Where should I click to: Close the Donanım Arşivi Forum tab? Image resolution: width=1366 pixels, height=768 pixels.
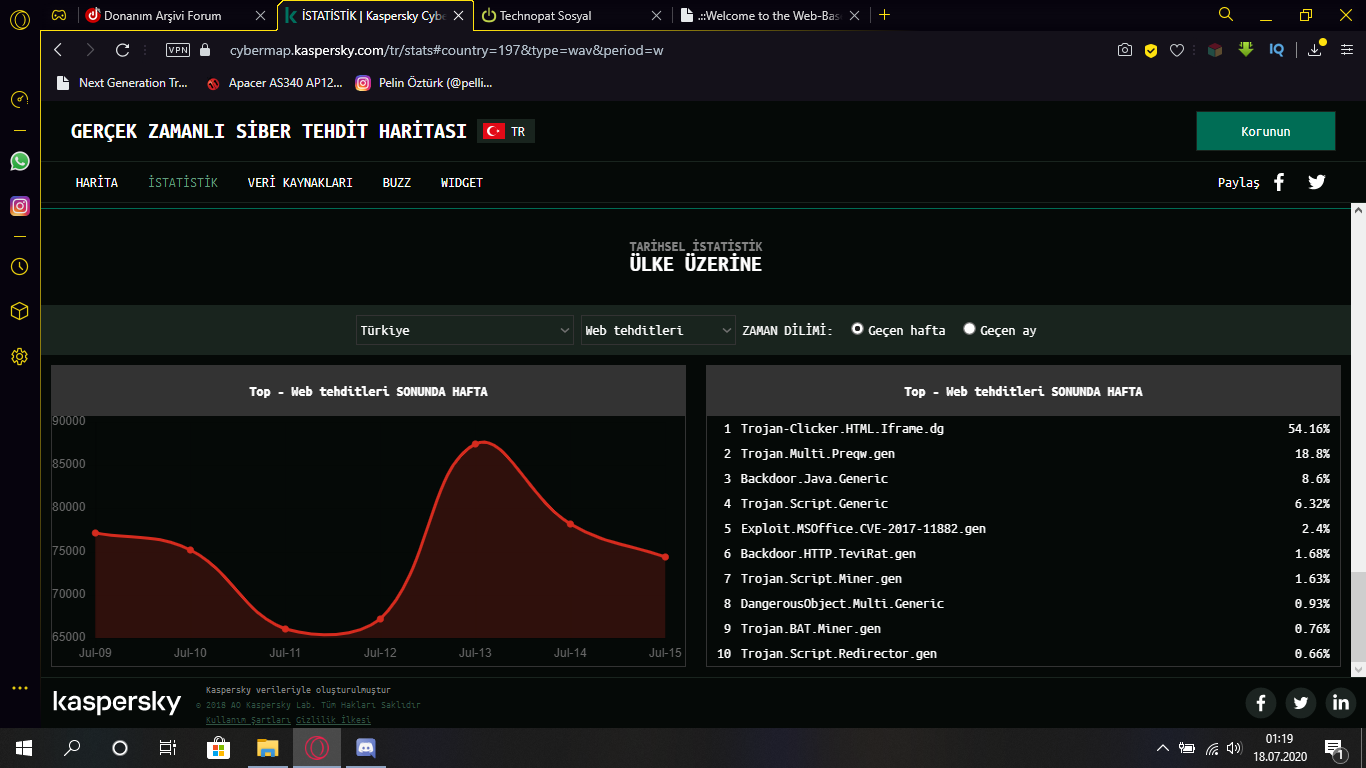click(x=262, y=16)
